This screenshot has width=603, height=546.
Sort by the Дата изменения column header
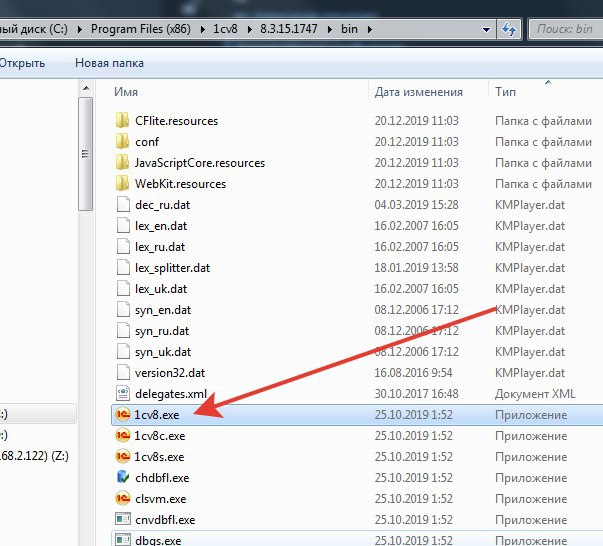coord(419,92)
